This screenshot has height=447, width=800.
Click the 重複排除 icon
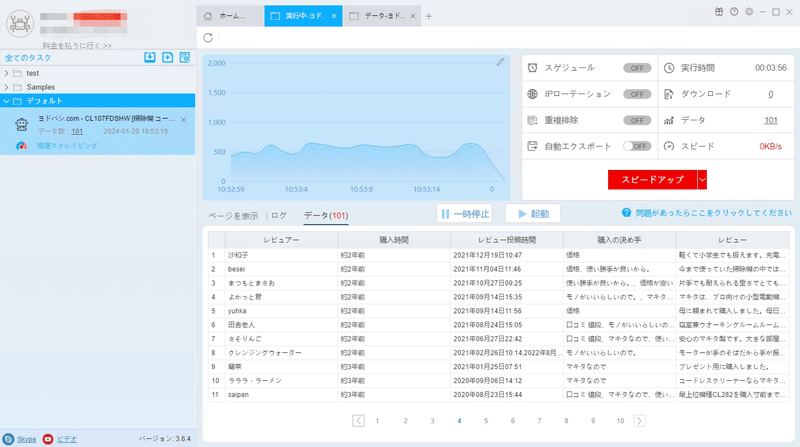(x=532, y=120)
